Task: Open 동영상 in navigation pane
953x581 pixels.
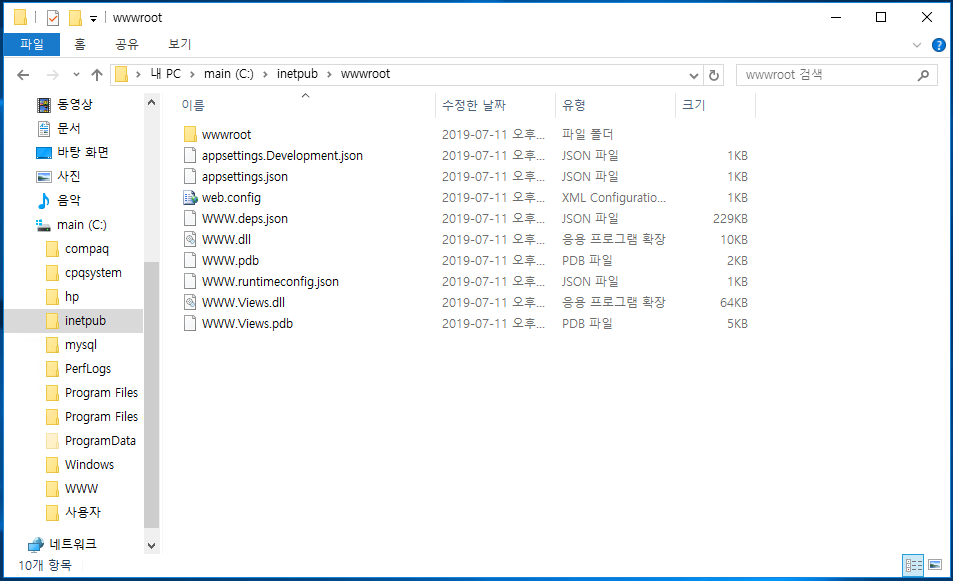Action: (75, 105)
